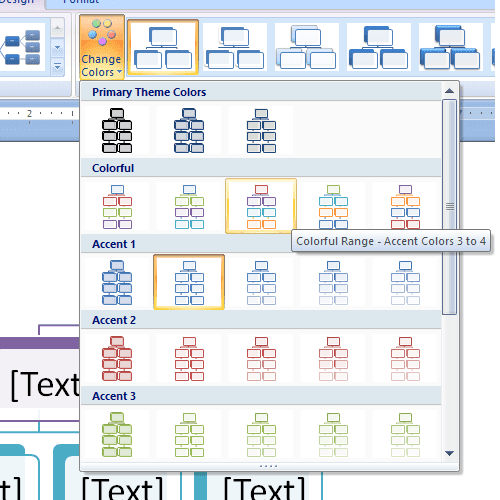Pick the last Colorful scheme with purple top box
The image size is (500, 500).
click(405, 206)
